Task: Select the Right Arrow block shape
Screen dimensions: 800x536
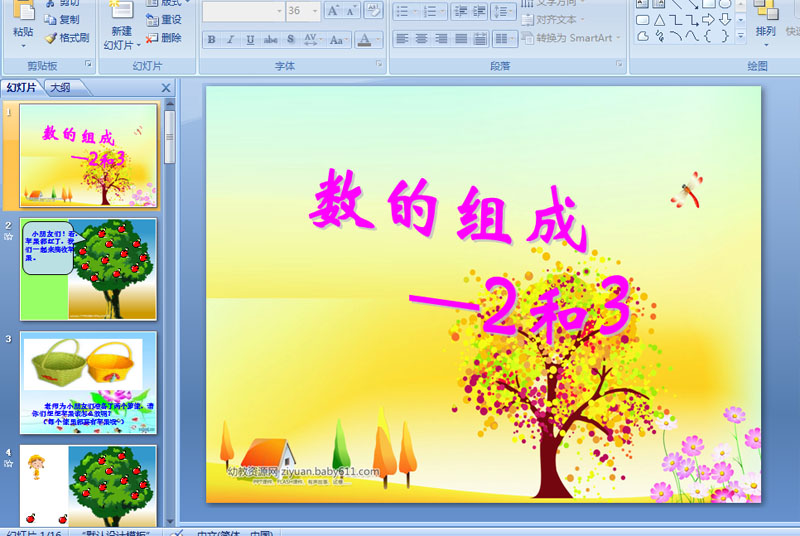Action: (708, 20)
